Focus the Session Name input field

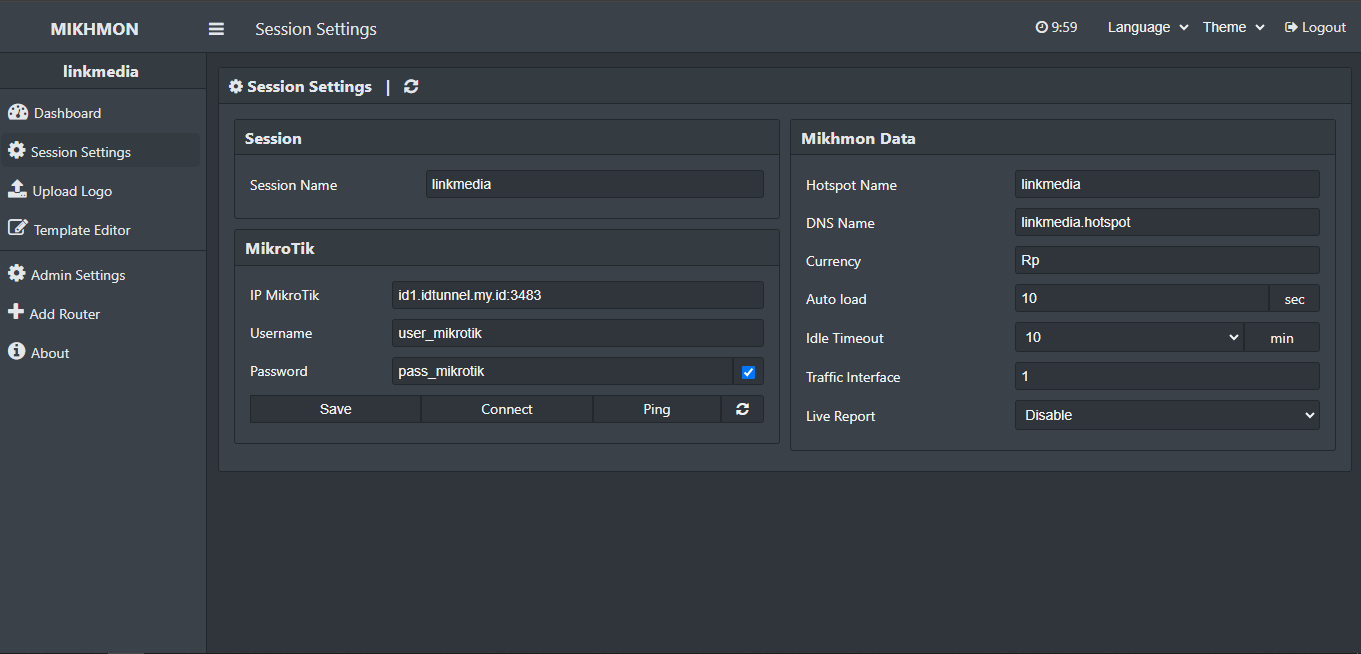[595, 184]
